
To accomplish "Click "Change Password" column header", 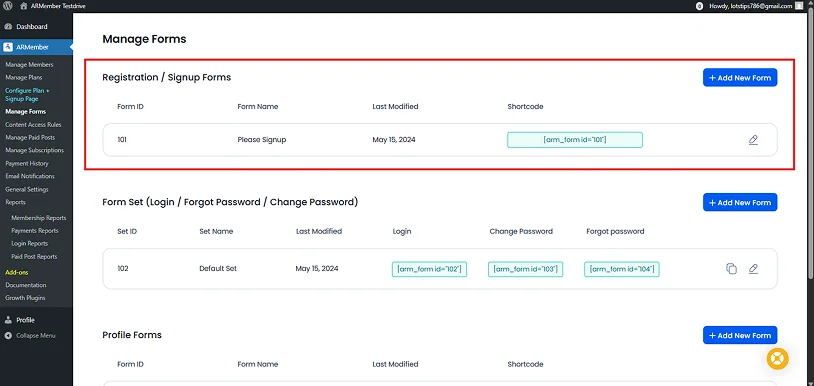I will coord(521,231).
